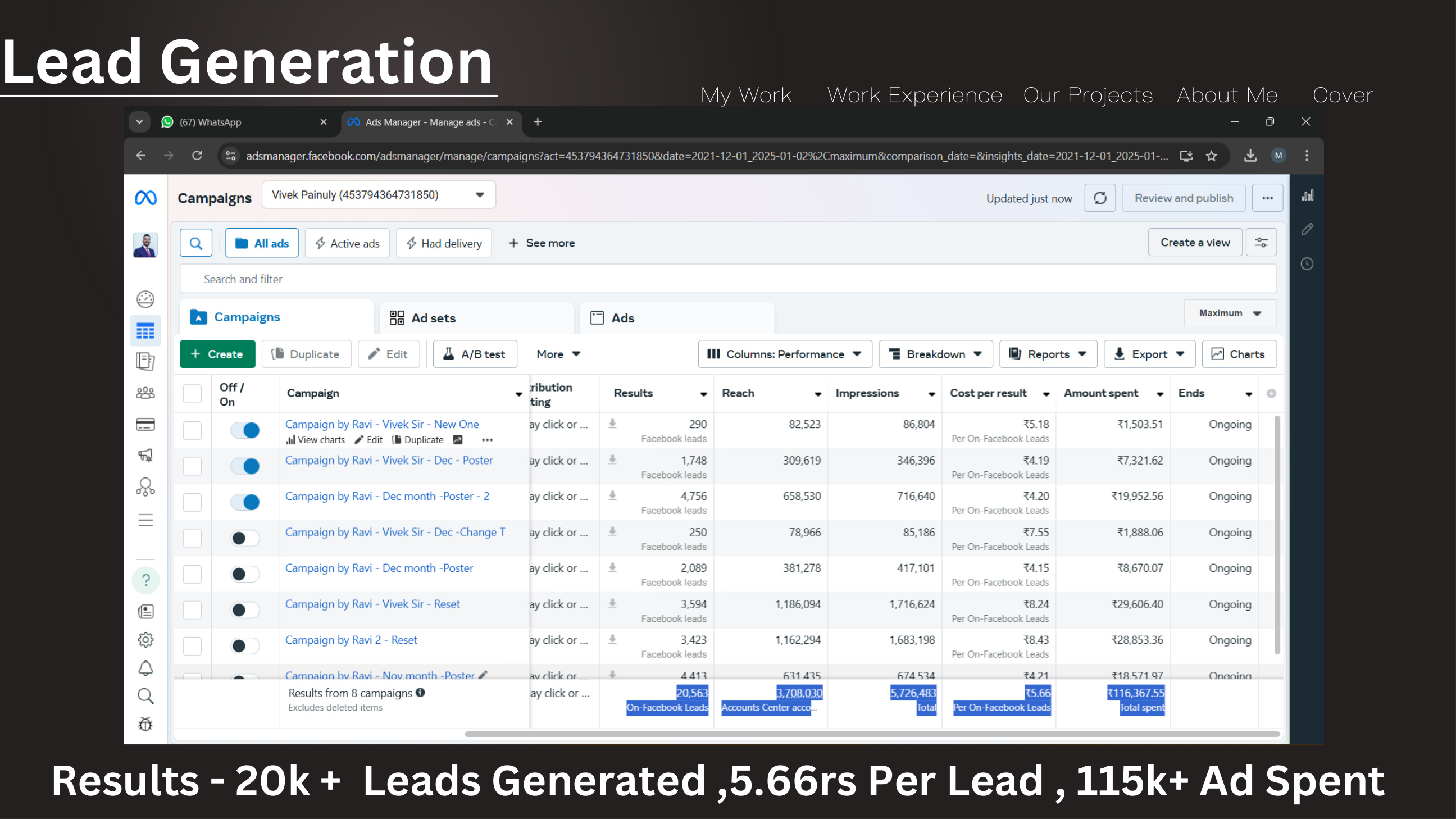Click the refresh icon beside Updated just now

(1099, 198)
